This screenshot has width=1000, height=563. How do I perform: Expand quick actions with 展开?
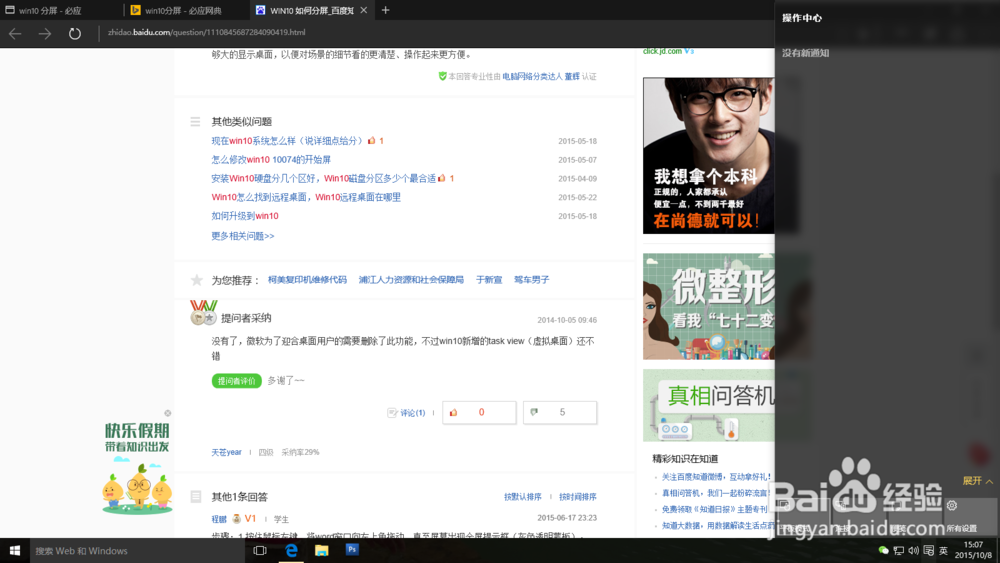[x=977, y=481]
